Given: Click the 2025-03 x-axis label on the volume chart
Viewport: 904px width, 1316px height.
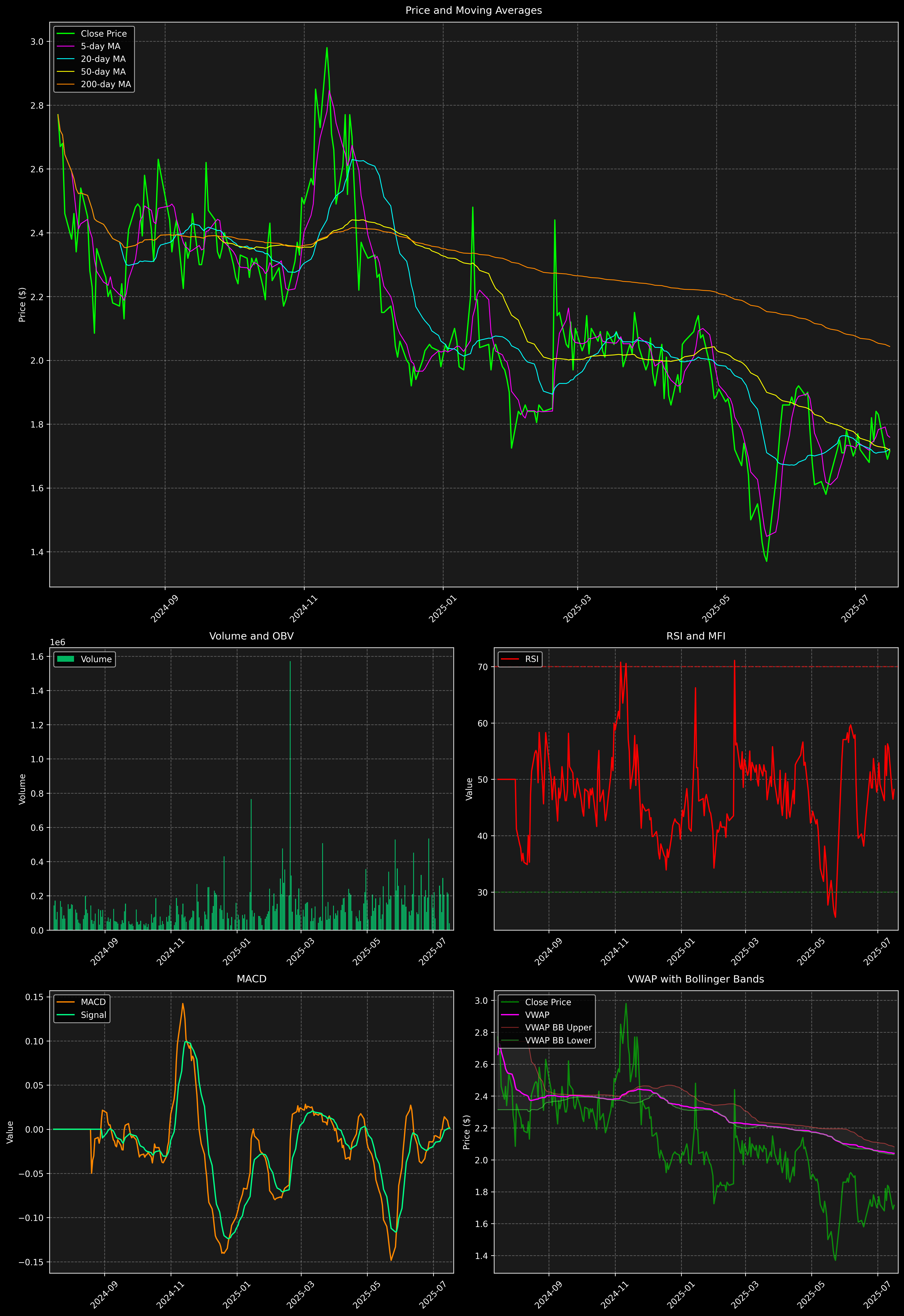Looking at the screenshot, I should tap(300, 952).
